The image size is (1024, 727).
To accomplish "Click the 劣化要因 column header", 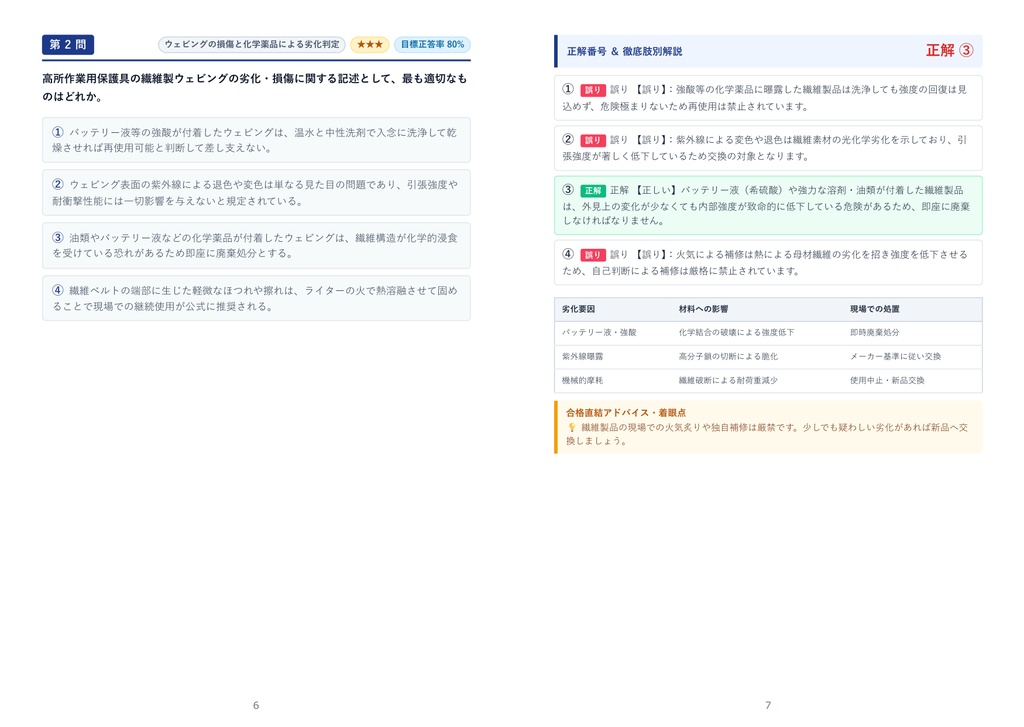I will [579, 309].
